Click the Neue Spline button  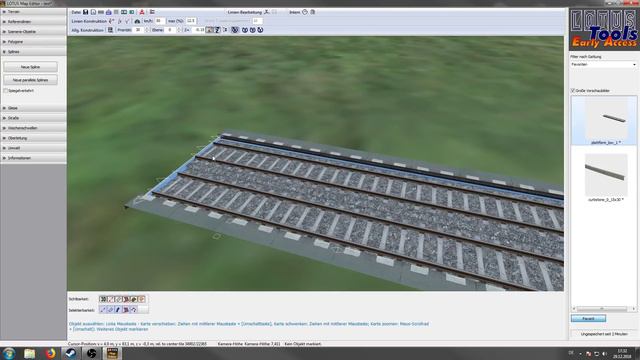click(31, 67)
